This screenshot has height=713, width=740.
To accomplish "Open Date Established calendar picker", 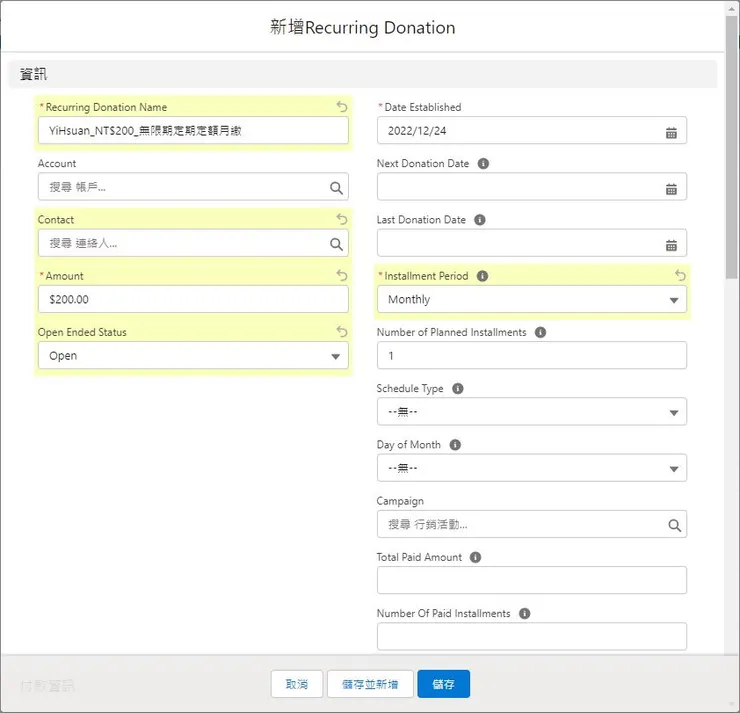I will [671, 132].
